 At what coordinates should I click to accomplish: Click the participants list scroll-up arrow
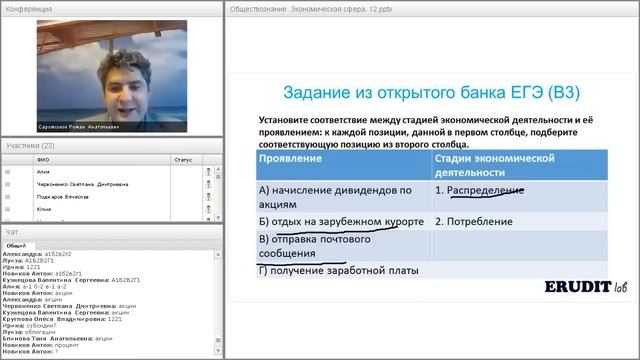coord(218,169)
